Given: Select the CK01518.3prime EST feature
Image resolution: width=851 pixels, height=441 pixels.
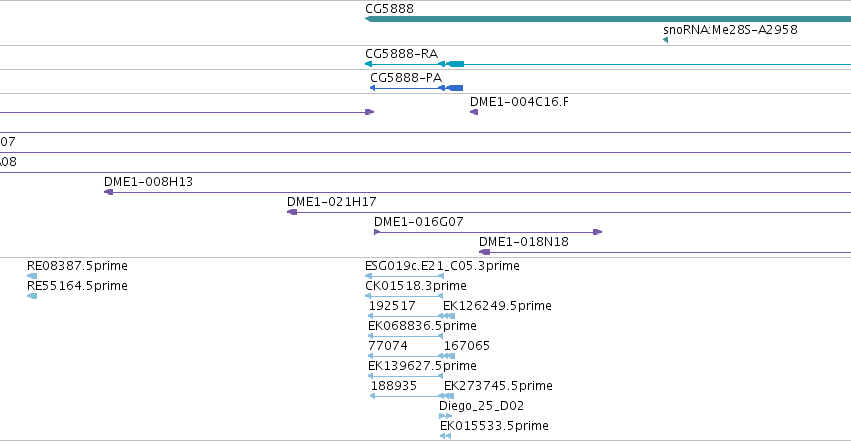Looking at the screenshot, I should (x=404, y=296).
